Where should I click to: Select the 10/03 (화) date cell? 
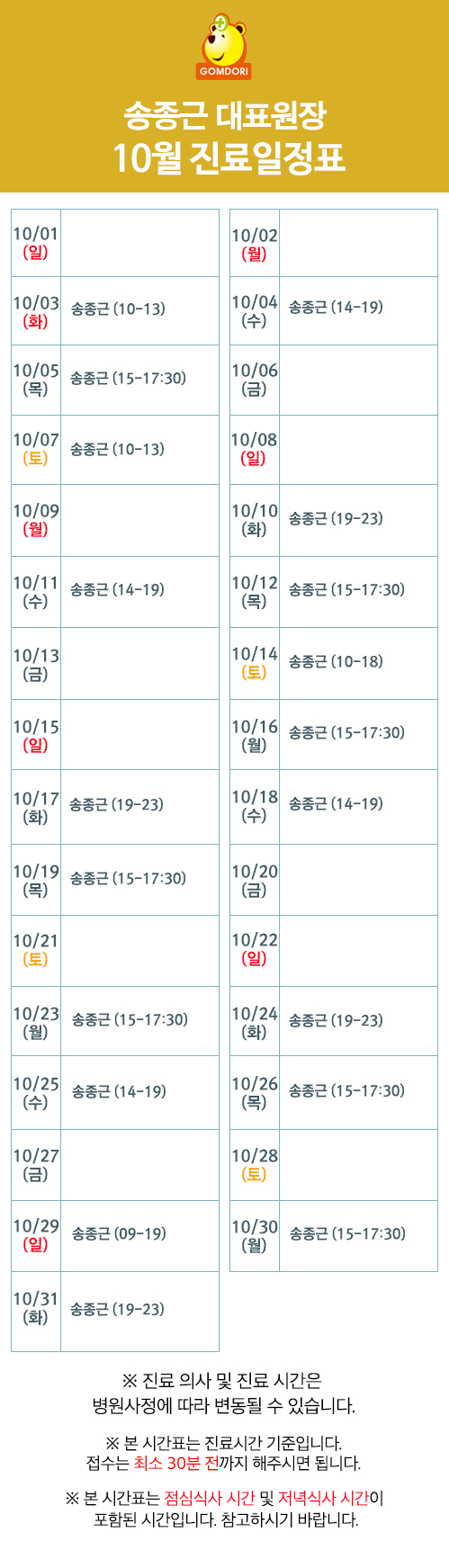pos(36,311)
